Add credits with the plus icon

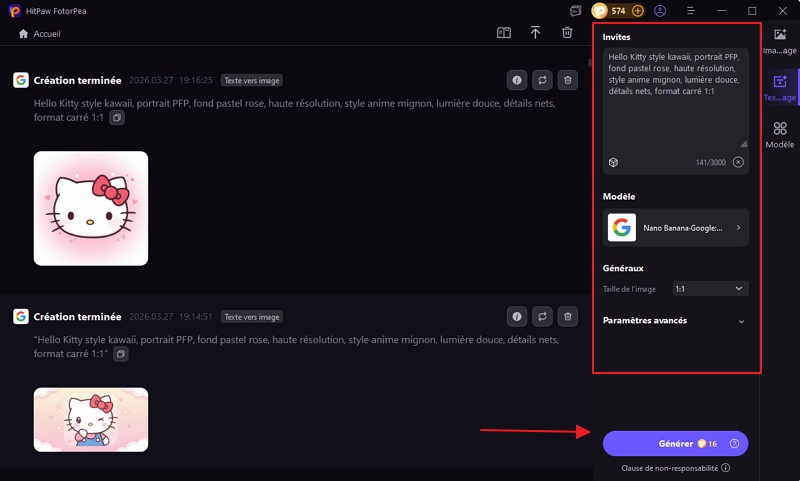tap(638, 11)
